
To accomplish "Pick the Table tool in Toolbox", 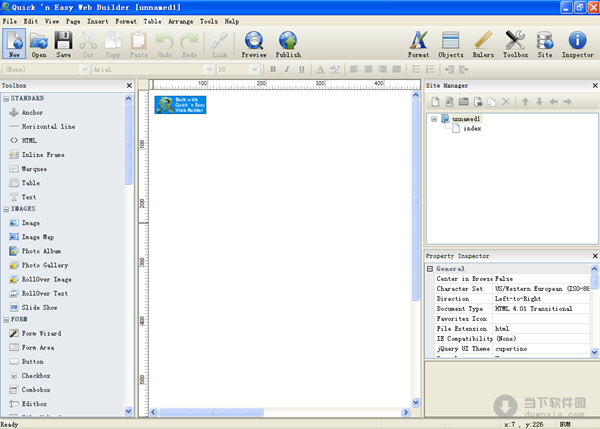I will tap(24, 183).
